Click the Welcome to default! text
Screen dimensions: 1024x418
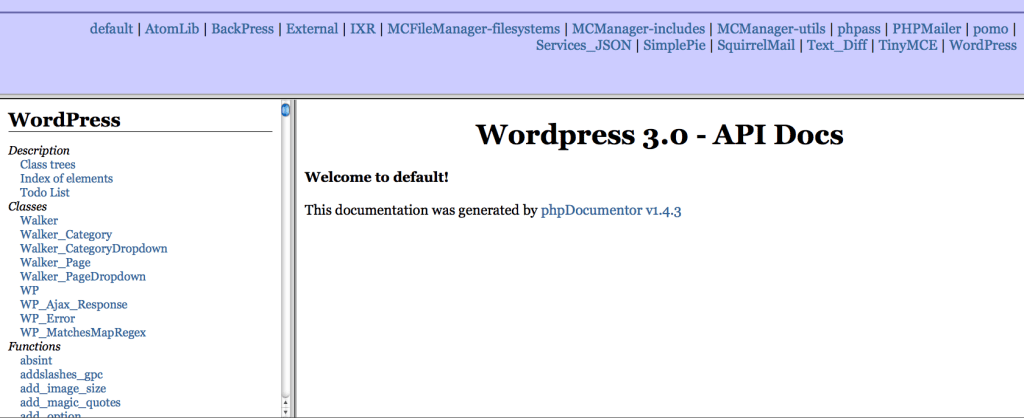[x=377, y=177]
